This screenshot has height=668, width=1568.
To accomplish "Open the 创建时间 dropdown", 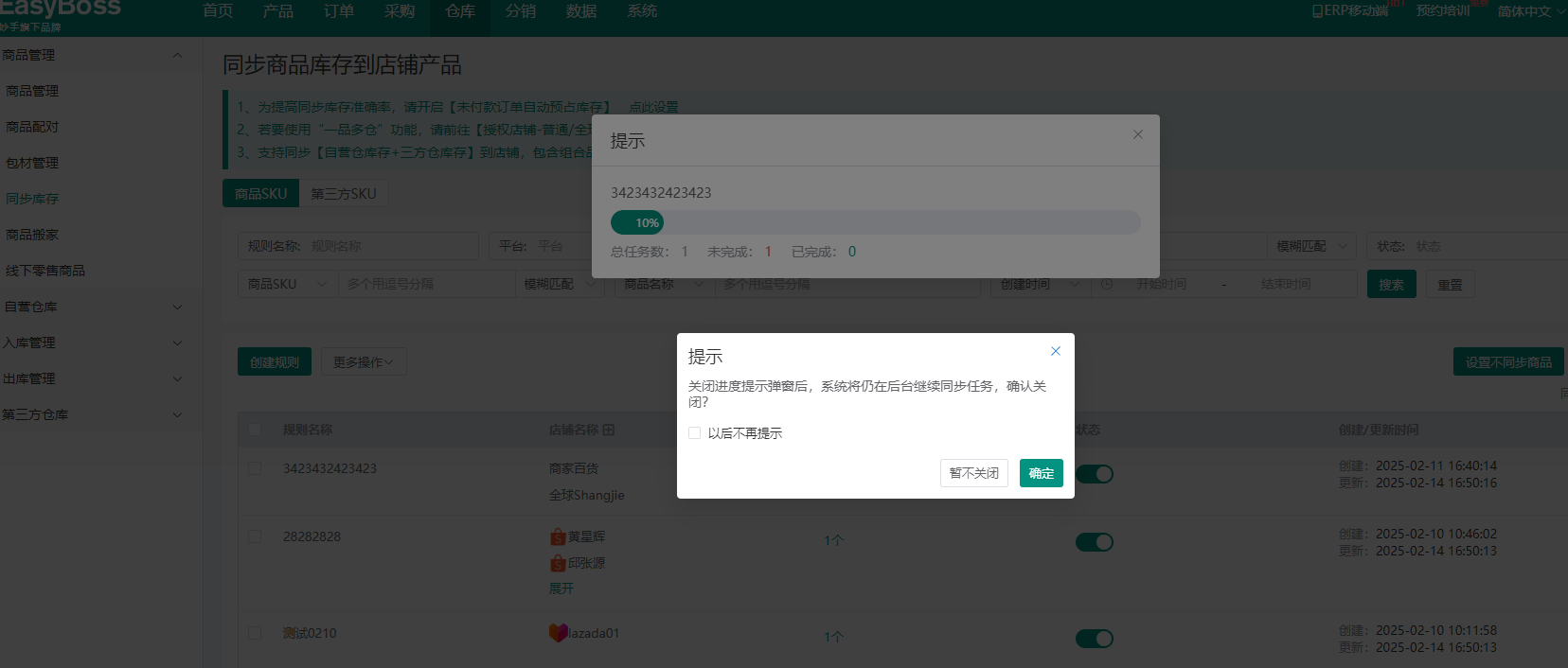I will (x=1041, y=284).
